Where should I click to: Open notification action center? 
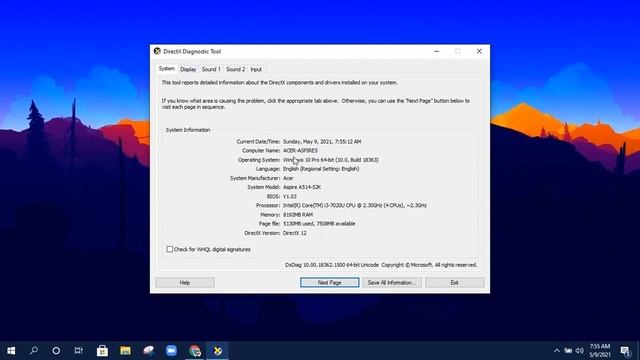coord(625,351)
